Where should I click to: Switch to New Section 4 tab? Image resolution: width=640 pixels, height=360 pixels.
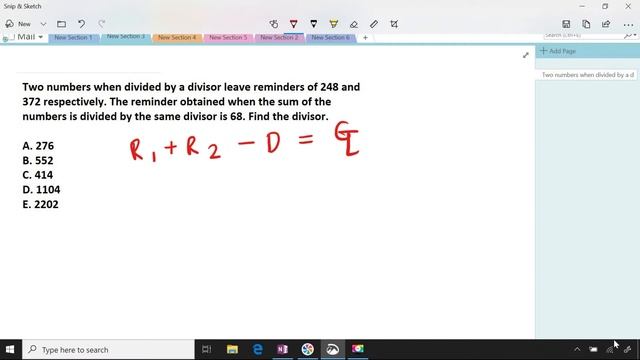click(x=177, y=38)
